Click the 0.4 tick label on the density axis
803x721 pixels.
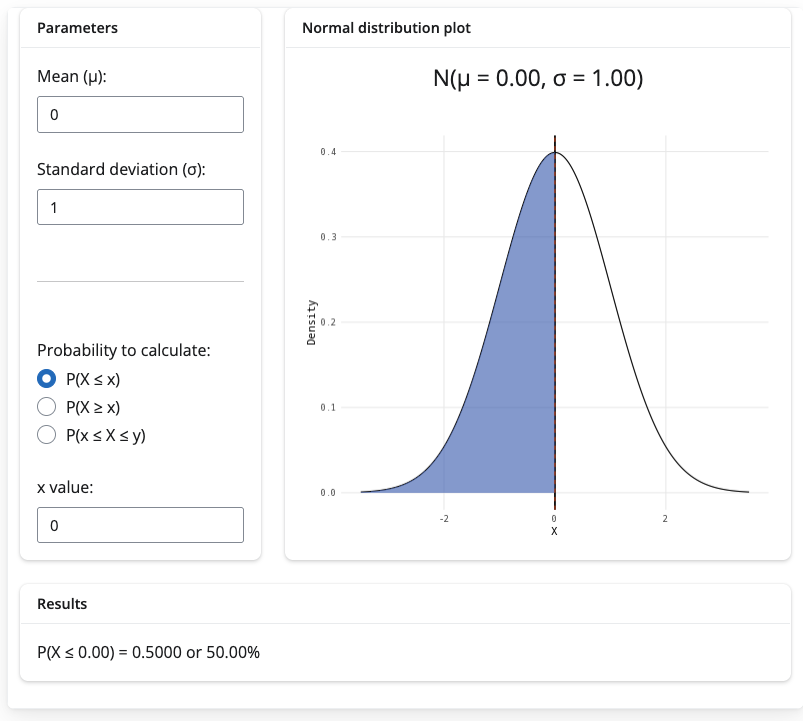328,152
